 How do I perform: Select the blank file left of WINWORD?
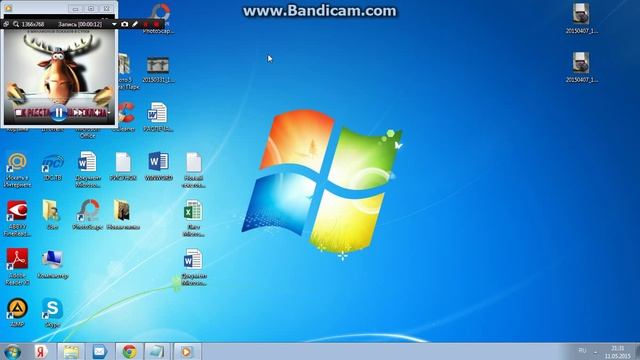(x=123, y=166)
